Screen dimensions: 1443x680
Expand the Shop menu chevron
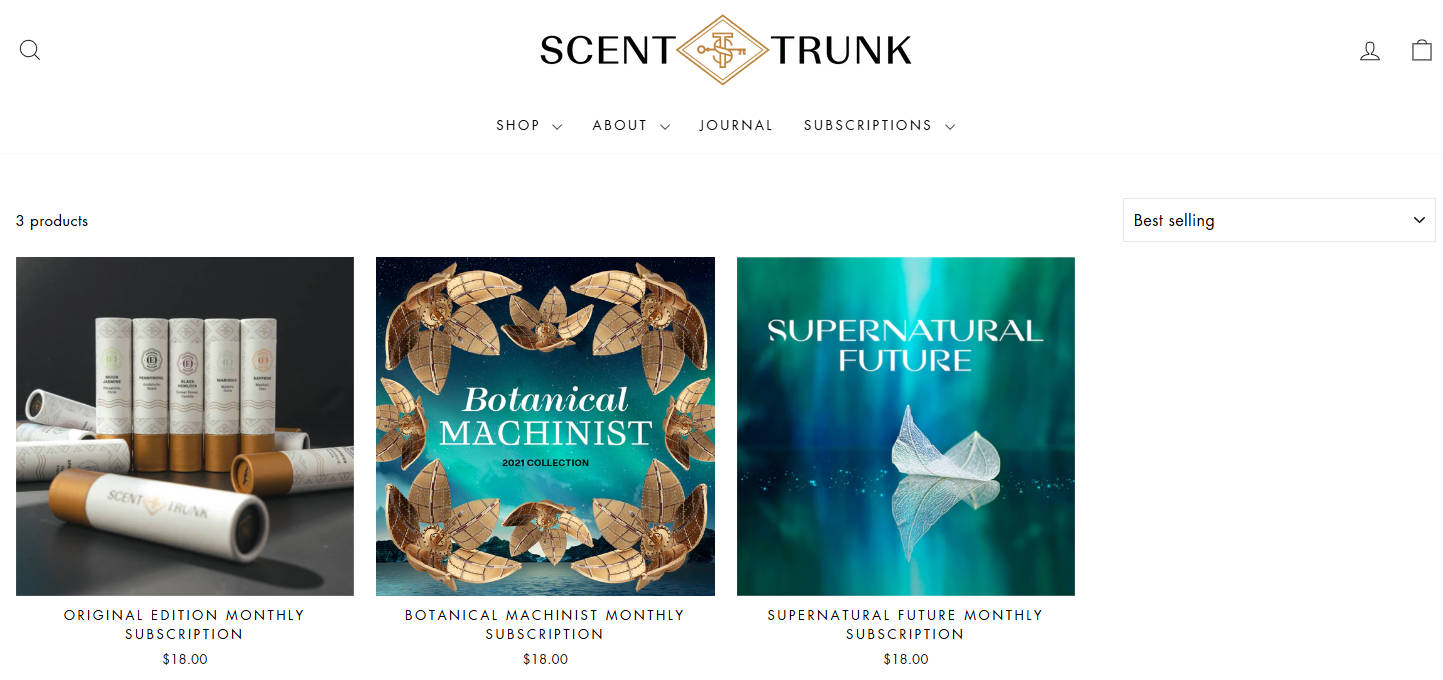pos(557,127)
